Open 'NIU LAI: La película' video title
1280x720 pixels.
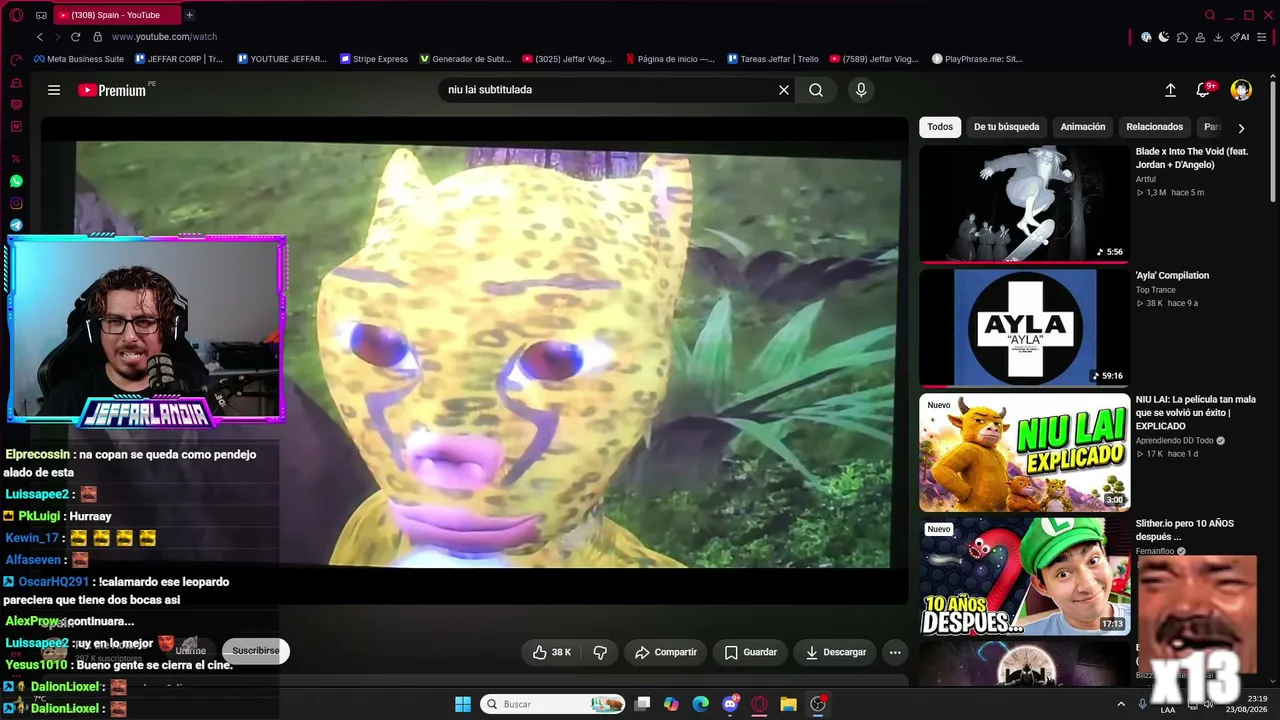1196,412
